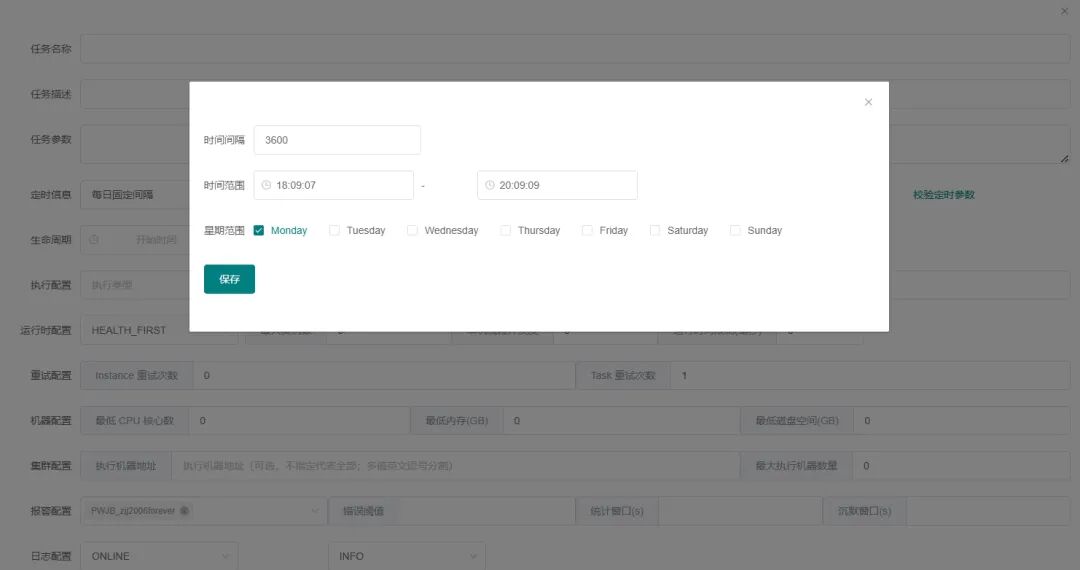This screenshot has width=1080, height=570.
Task: Remove the PWJB_zjj2006forever alarm tag
Action: pos(185,511)
